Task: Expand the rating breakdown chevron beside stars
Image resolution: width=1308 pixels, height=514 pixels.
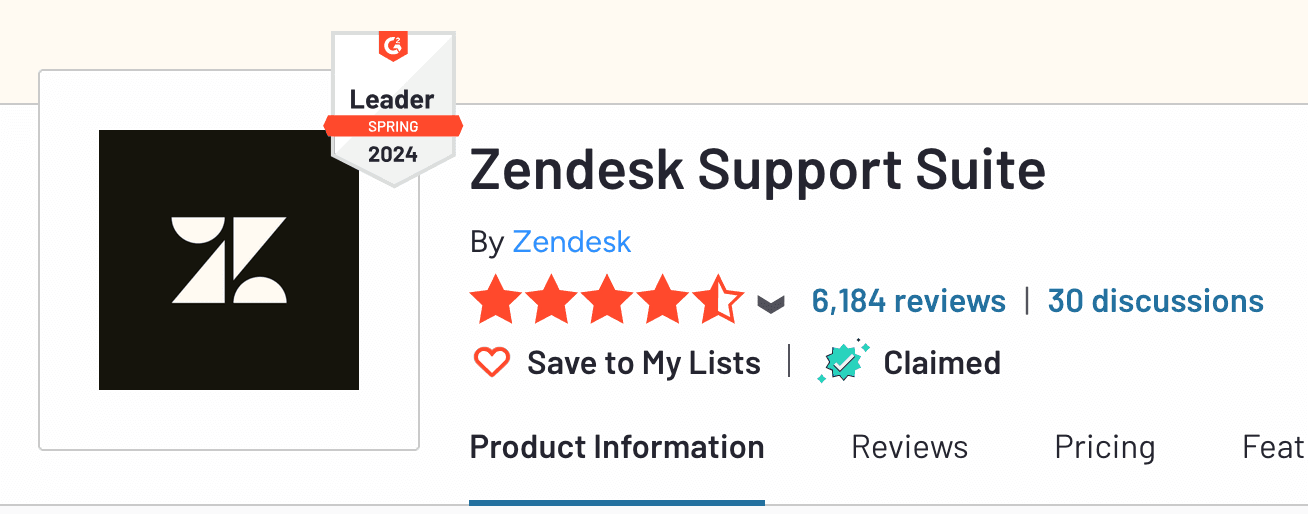Action: (770, 303)
